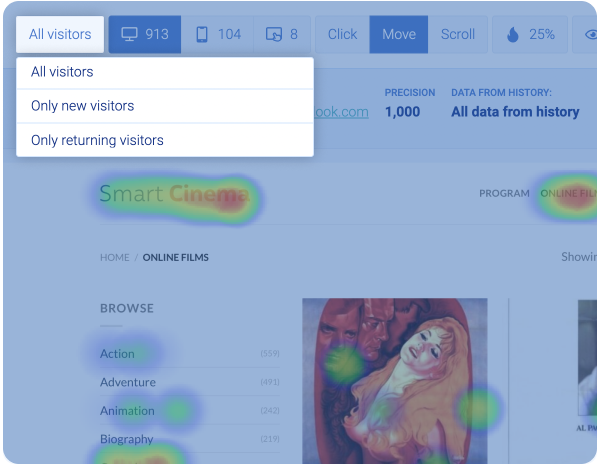Browse the Action category
597x464 pixels.
click(x=117, y=354)
